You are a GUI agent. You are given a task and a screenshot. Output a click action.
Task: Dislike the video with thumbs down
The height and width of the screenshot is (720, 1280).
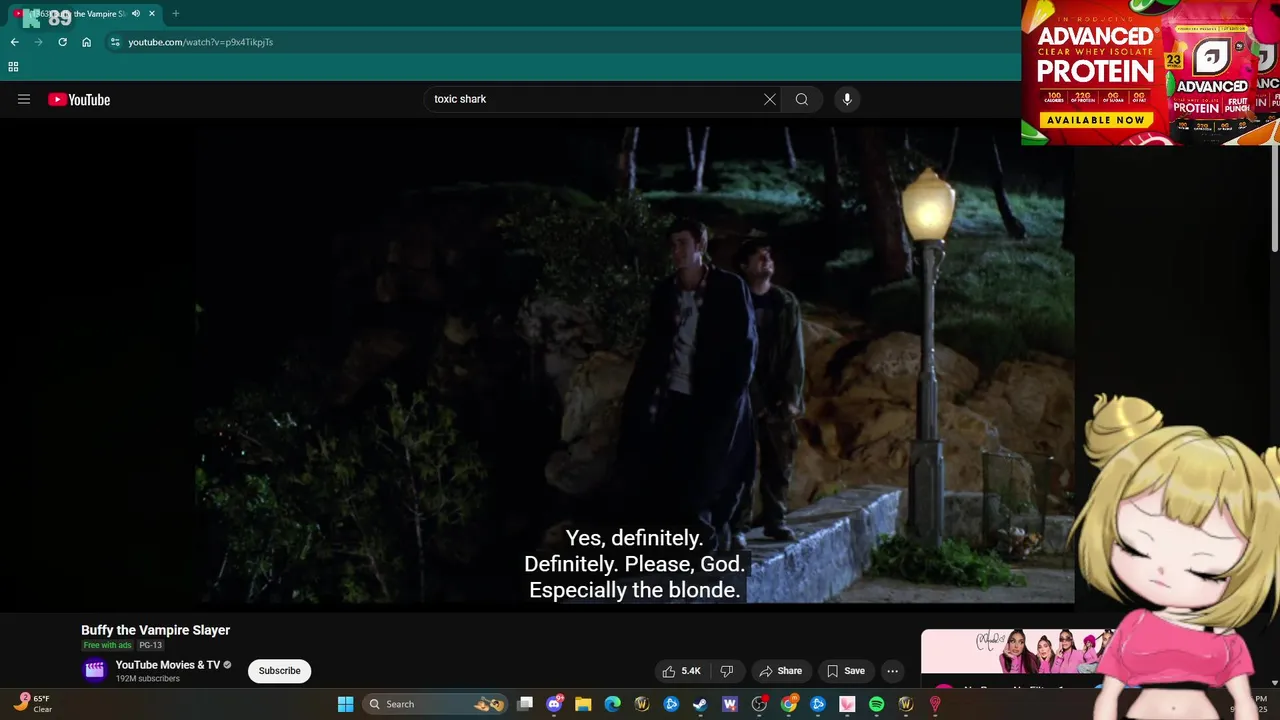pos(727,671)
